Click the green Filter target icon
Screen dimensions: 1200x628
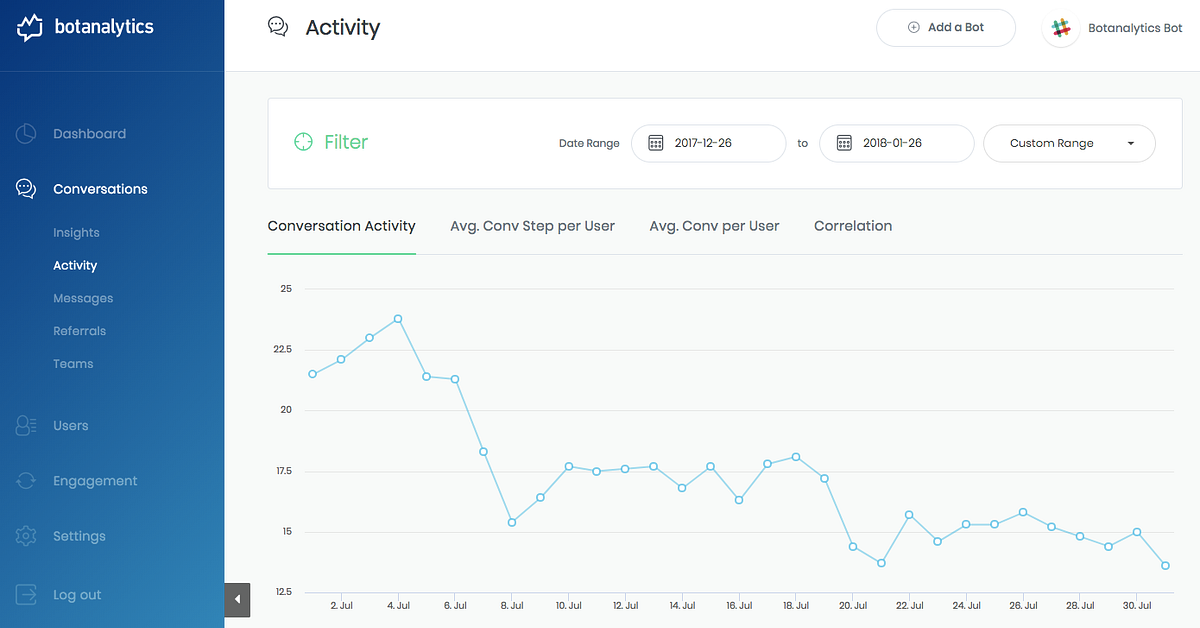coord(302,142)
